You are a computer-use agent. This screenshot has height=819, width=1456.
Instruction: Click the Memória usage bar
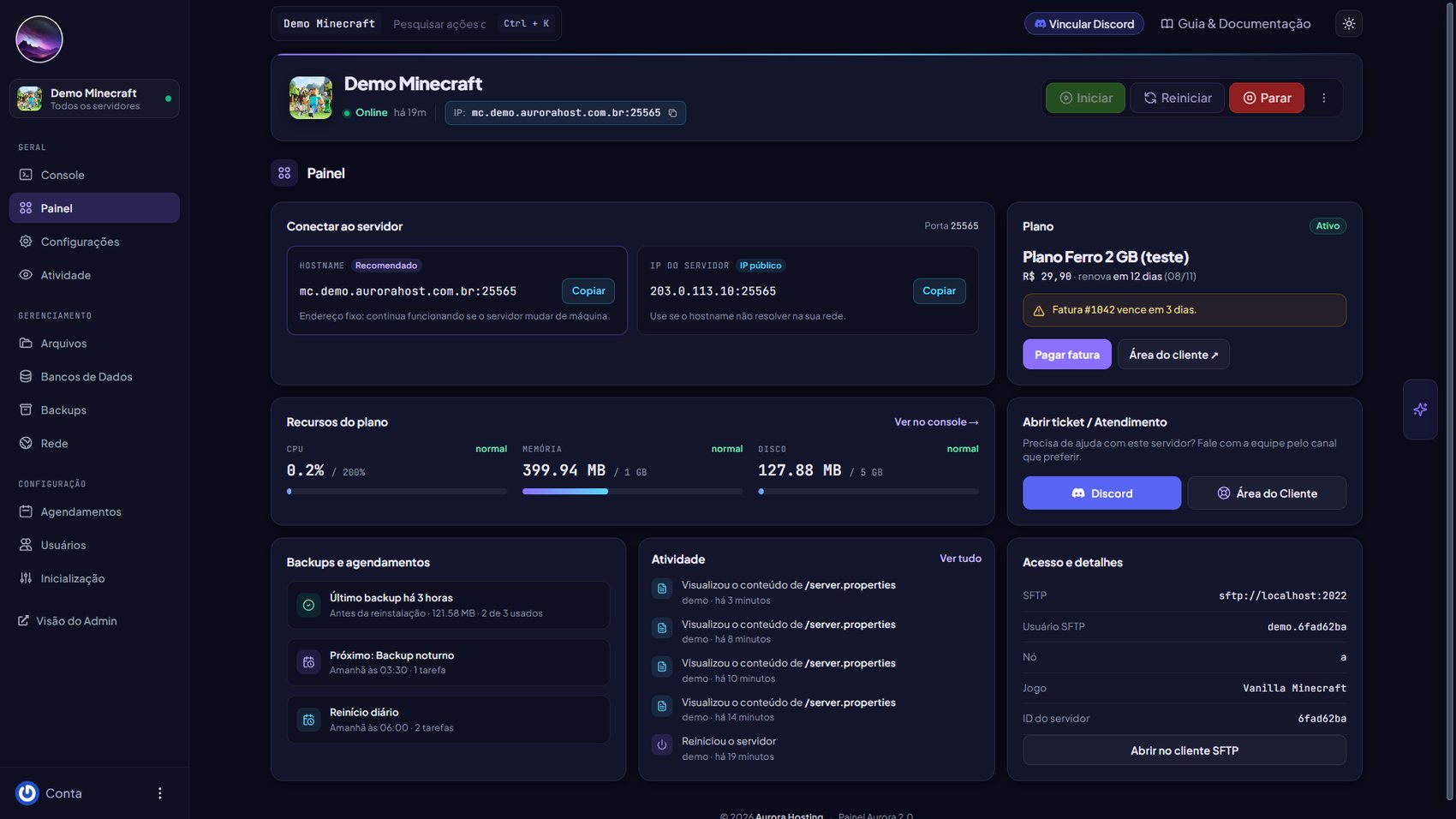632,492
